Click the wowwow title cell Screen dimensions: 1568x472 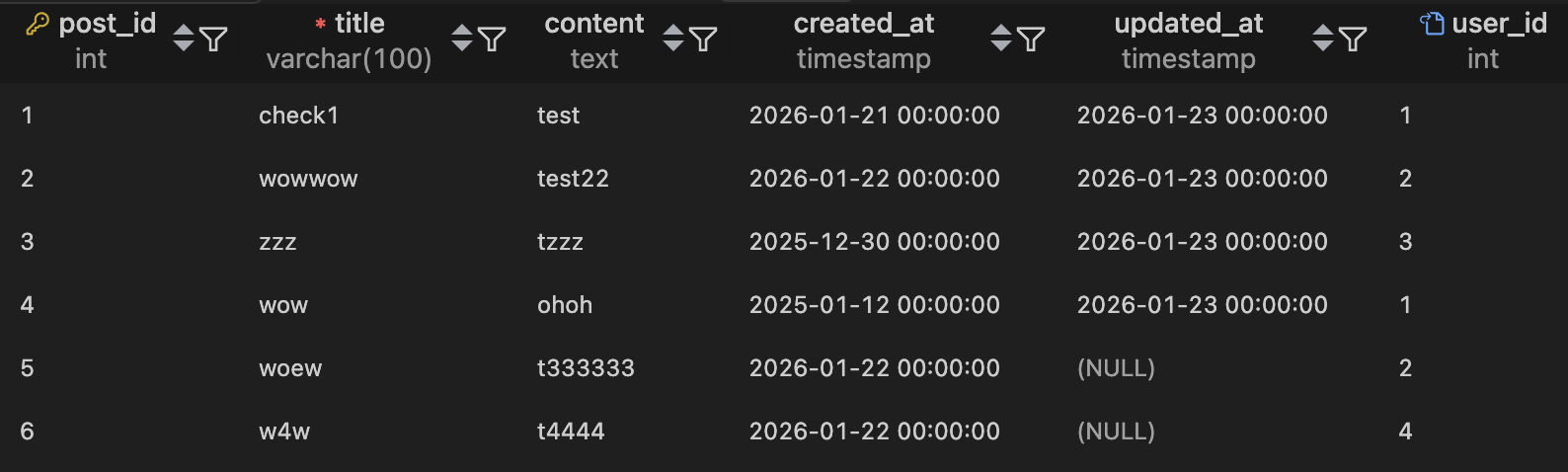[308, 179]
